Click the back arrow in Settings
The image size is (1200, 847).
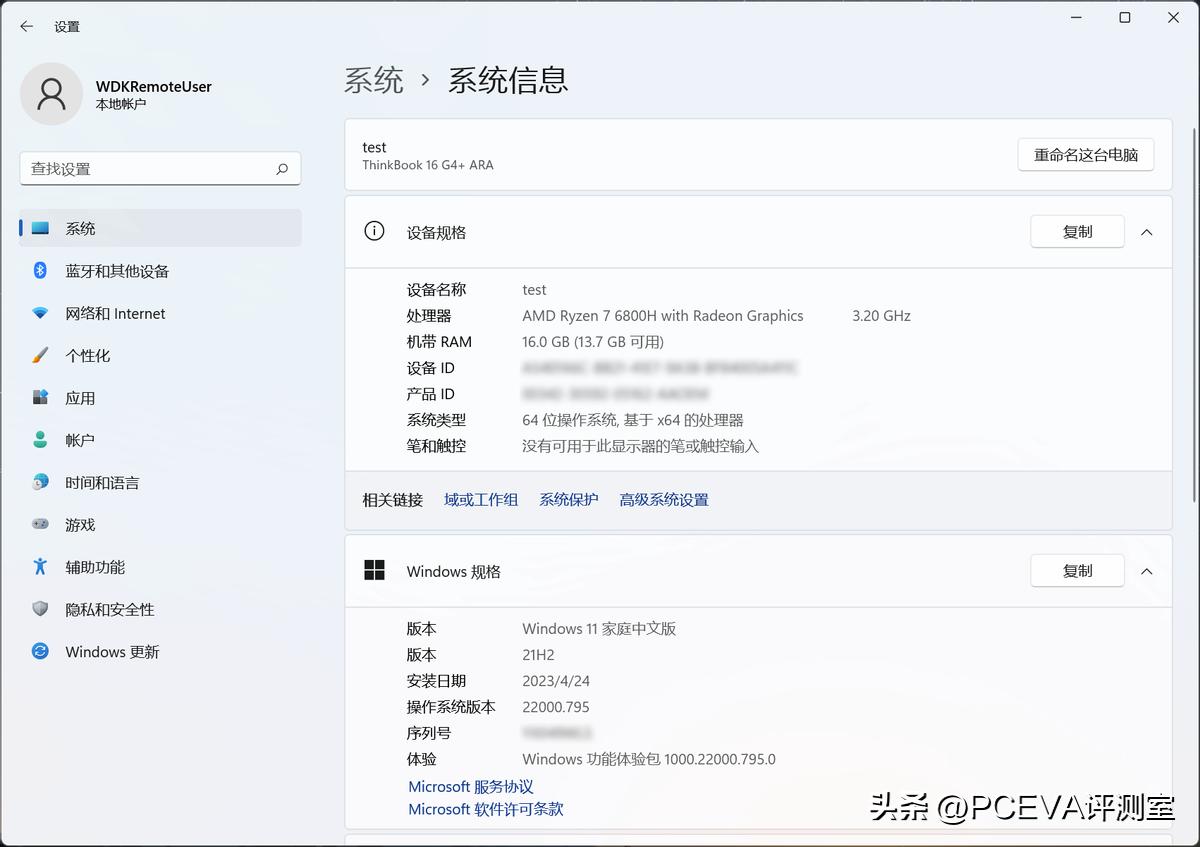26,27
